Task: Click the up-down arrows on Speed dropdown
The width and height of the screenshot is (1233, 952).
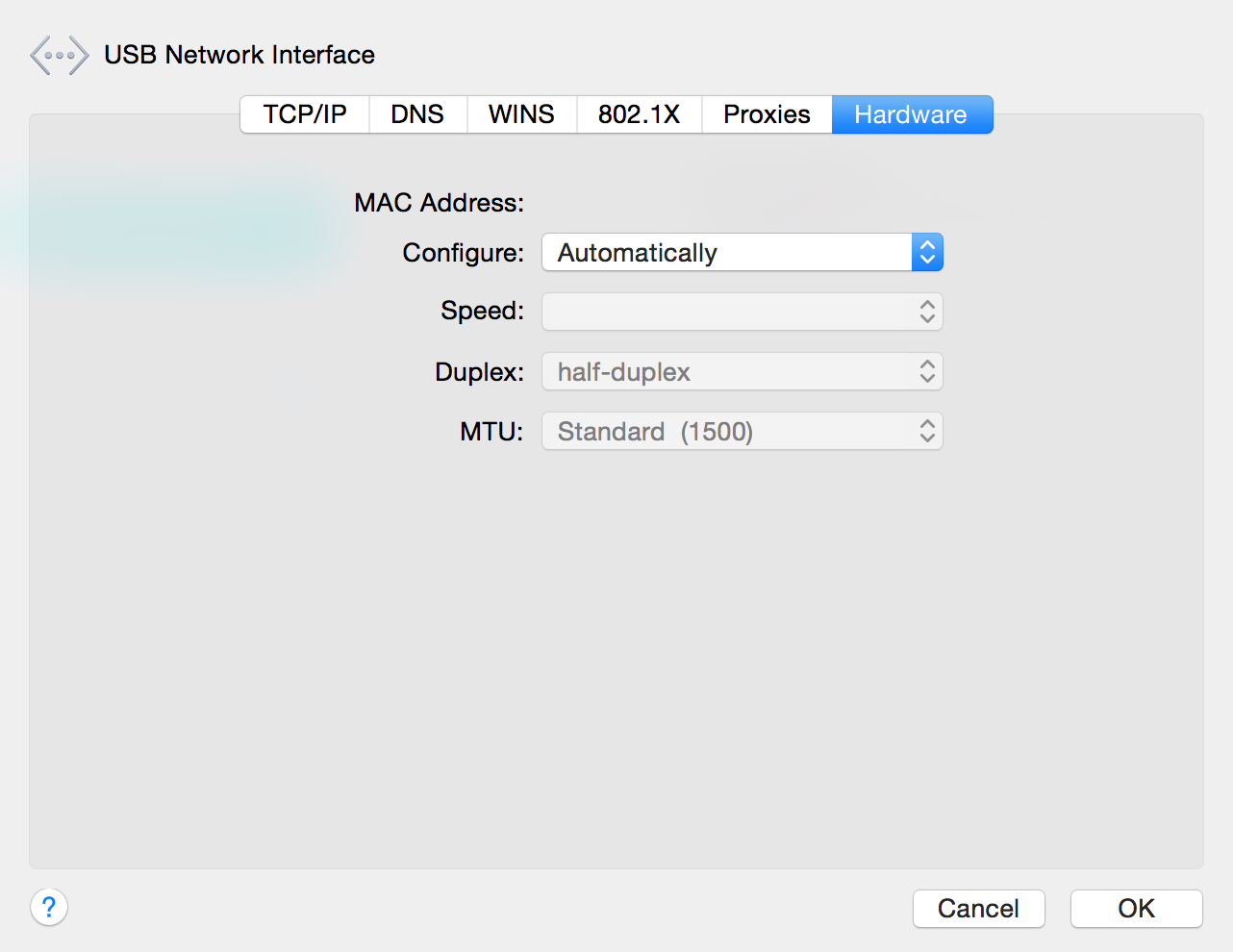Action: [x=927, y=312]
